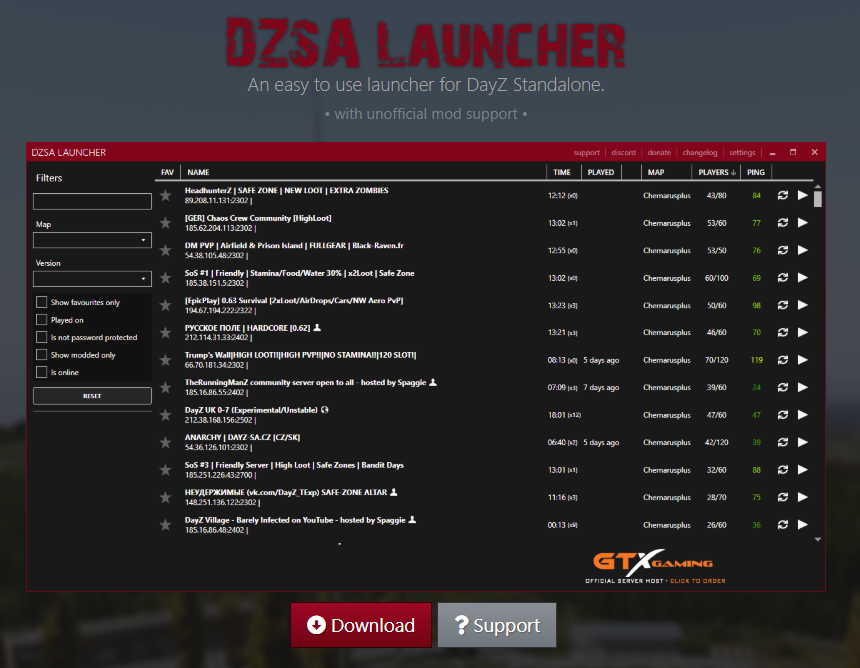
Task: Refresh the DM PVP Airfield server
Action: tap(783, 250)
